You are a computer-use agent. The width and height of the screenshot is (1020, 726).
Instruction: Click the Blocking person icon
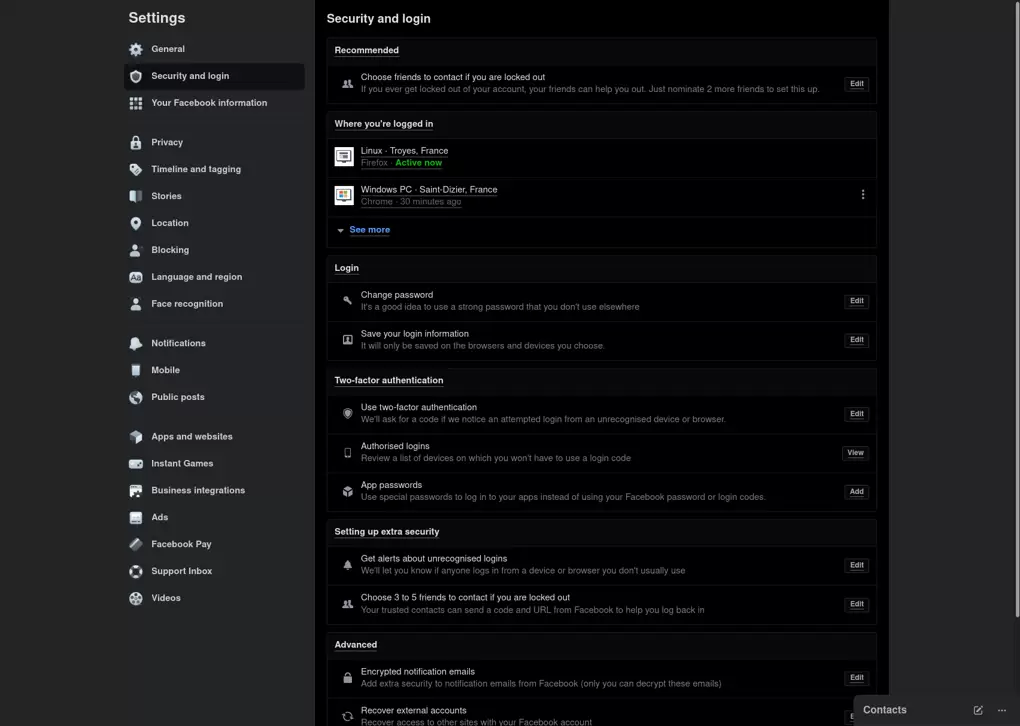click(135, 250)
